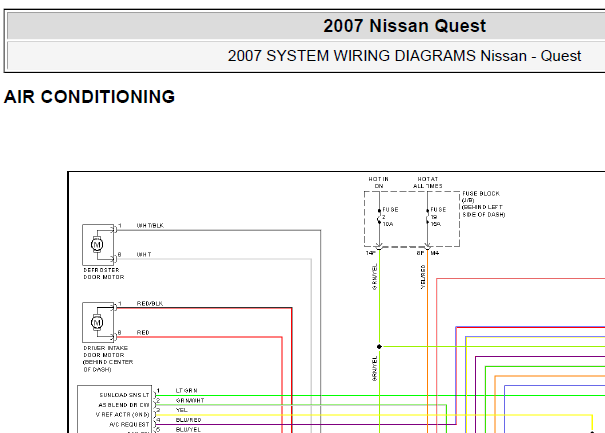This screenshot has width=605, height=433.
Task: Click the "V REF ACTR (GND)" terminal label
Action: coord(122,414)
